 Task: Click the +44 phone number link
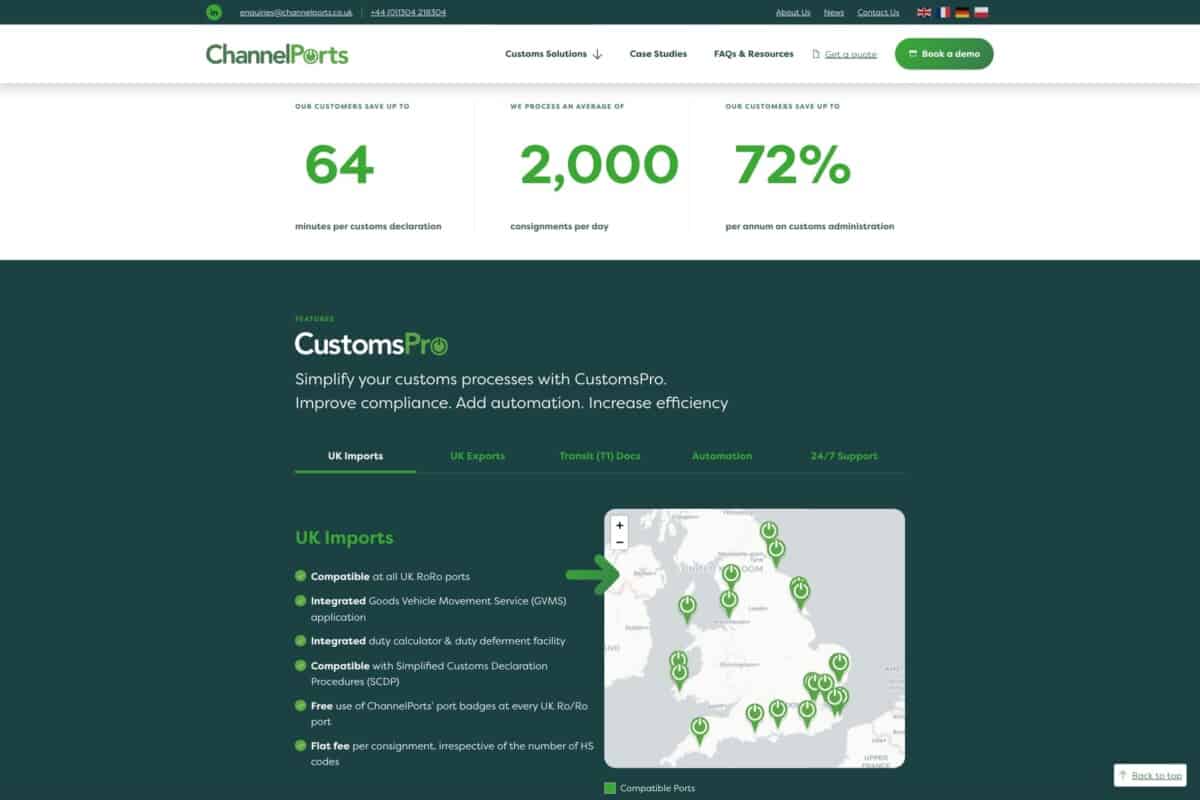(x=408, y=12)
